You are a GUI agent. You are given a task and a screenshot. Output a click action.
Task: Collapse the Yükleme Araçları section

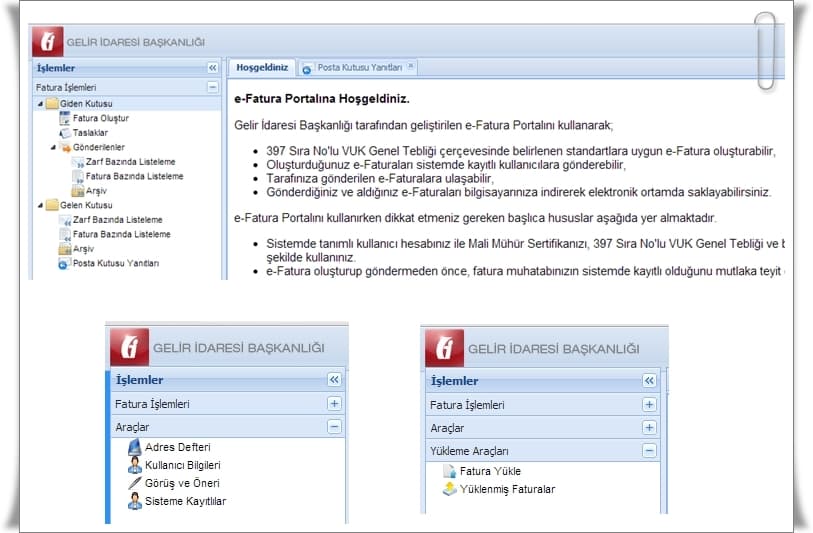pos(649,451)
